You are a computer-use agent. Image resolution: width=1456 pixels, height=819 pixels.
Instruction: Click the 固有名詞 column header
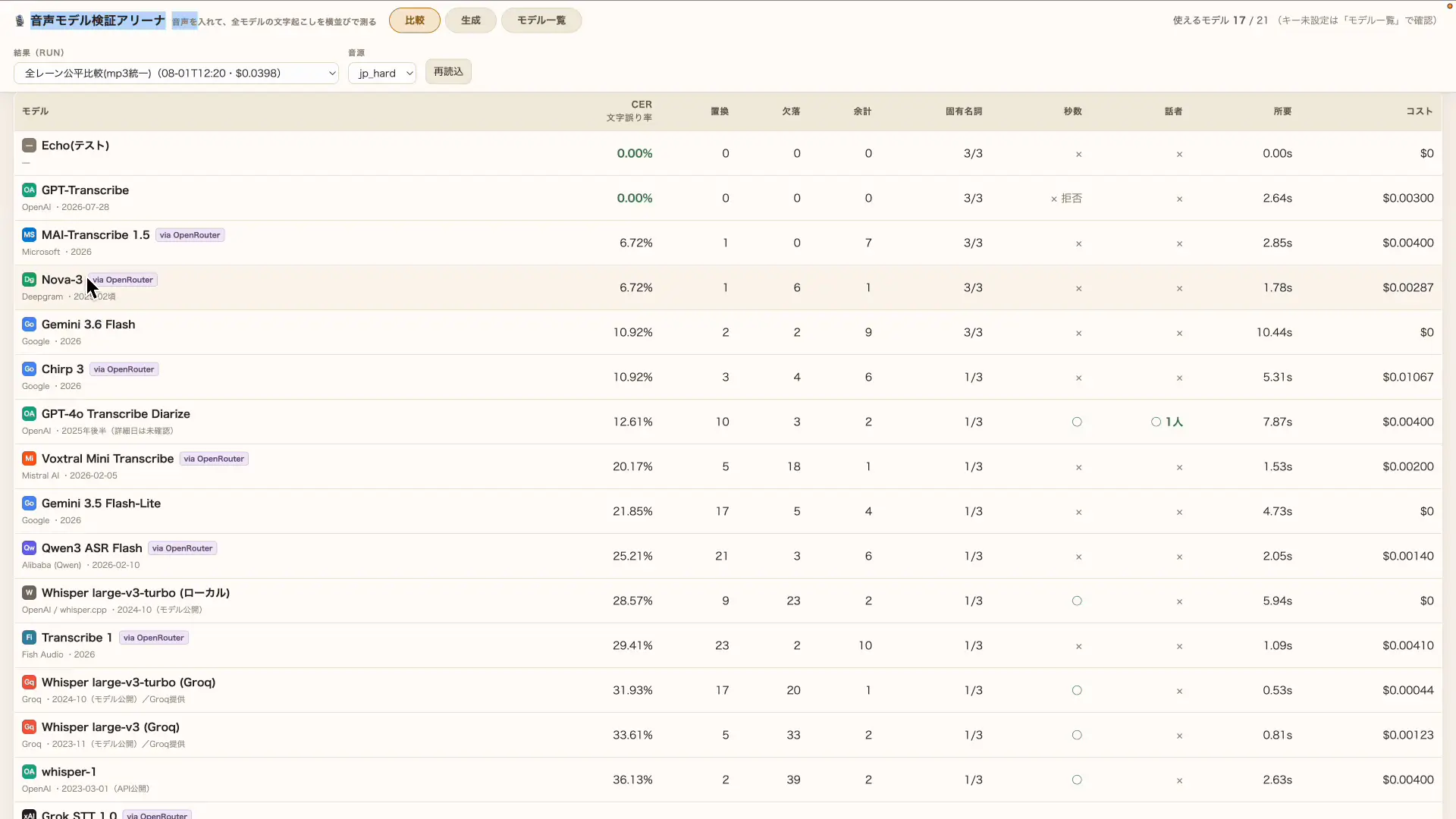964,111
